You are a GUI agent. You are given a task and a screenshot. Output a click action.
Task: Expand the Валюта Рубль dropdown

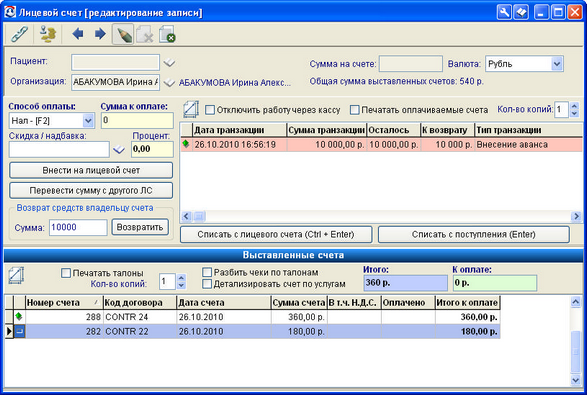tap(557, 64)
